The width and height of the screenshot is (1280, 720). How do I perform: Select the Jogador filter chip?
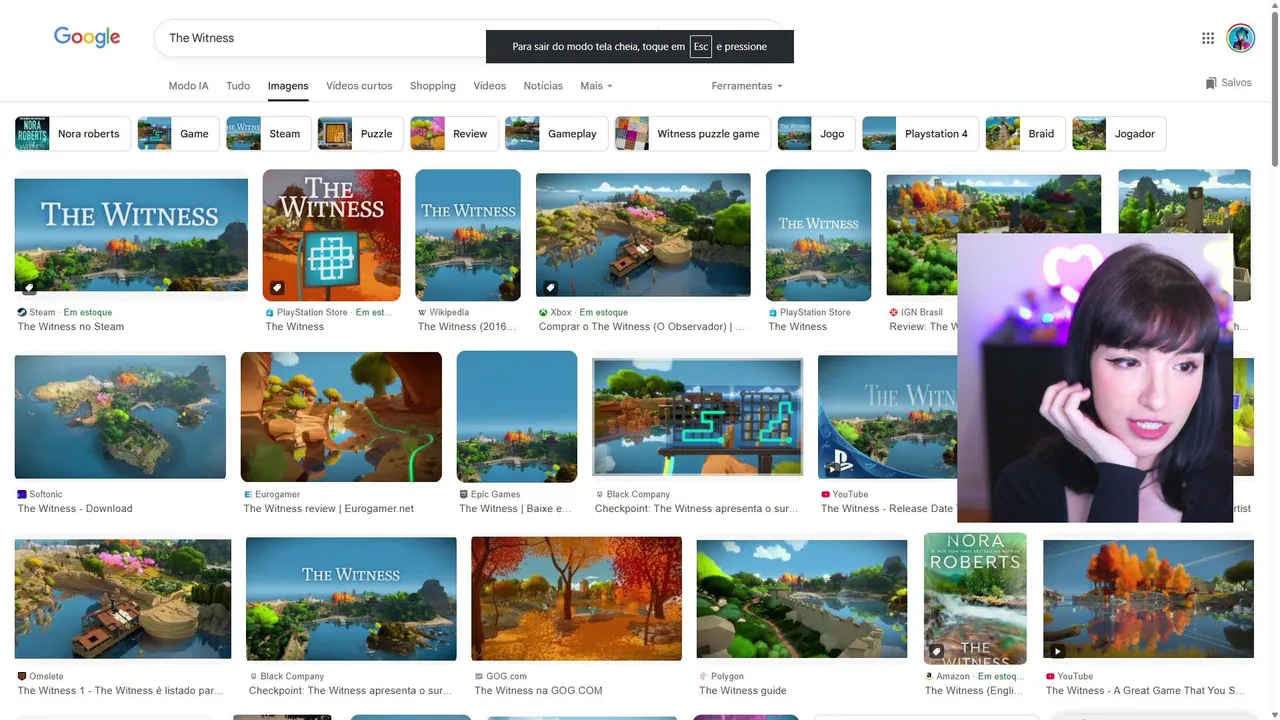click(x=1119, y=133)
